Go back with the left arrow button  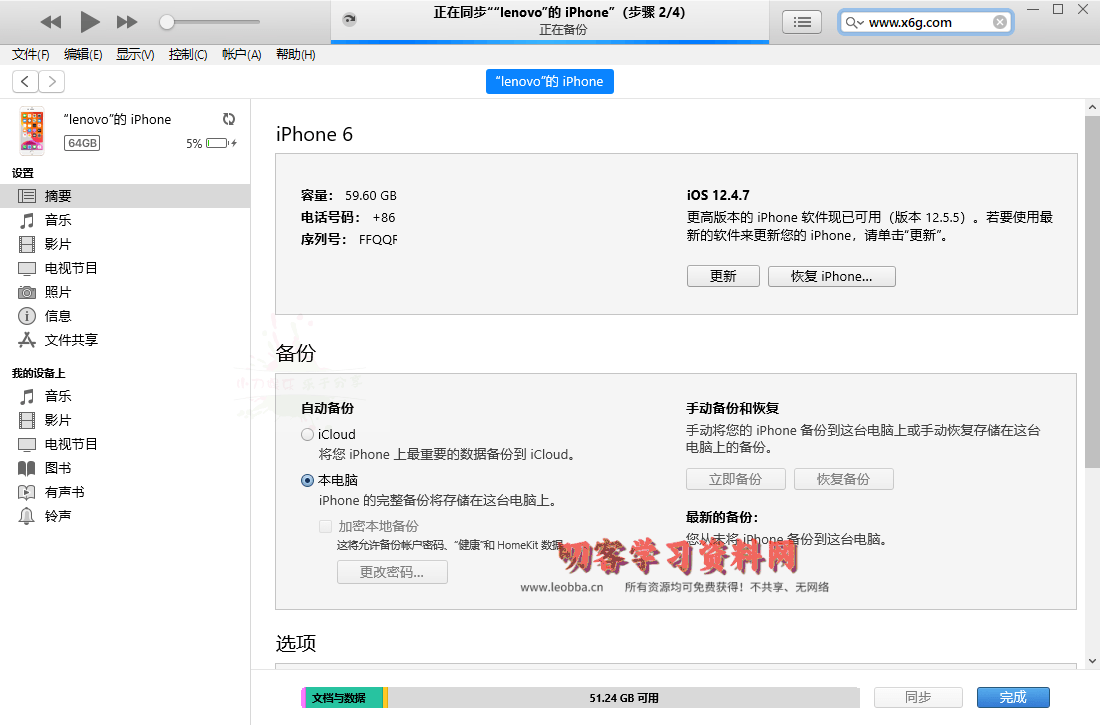click(x=25, y=81)
